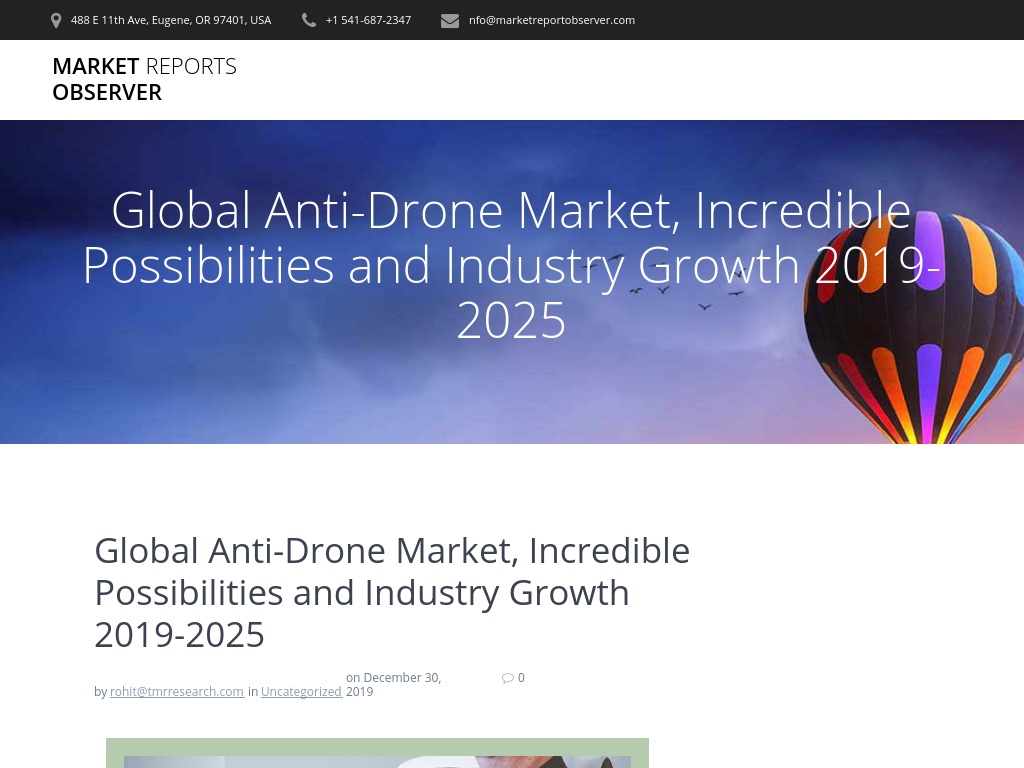Click the phone number +1 541-687-2347
Image resolution: width=1024 pixels, height=768 pixels.
[368, 20]
